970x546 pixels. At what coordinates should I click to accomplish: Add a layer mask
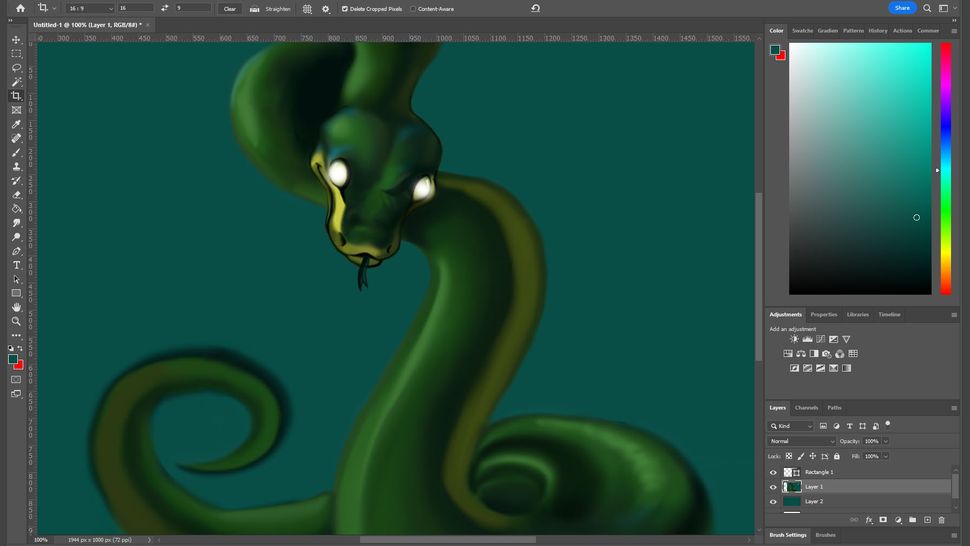click(x=883, y=520)
